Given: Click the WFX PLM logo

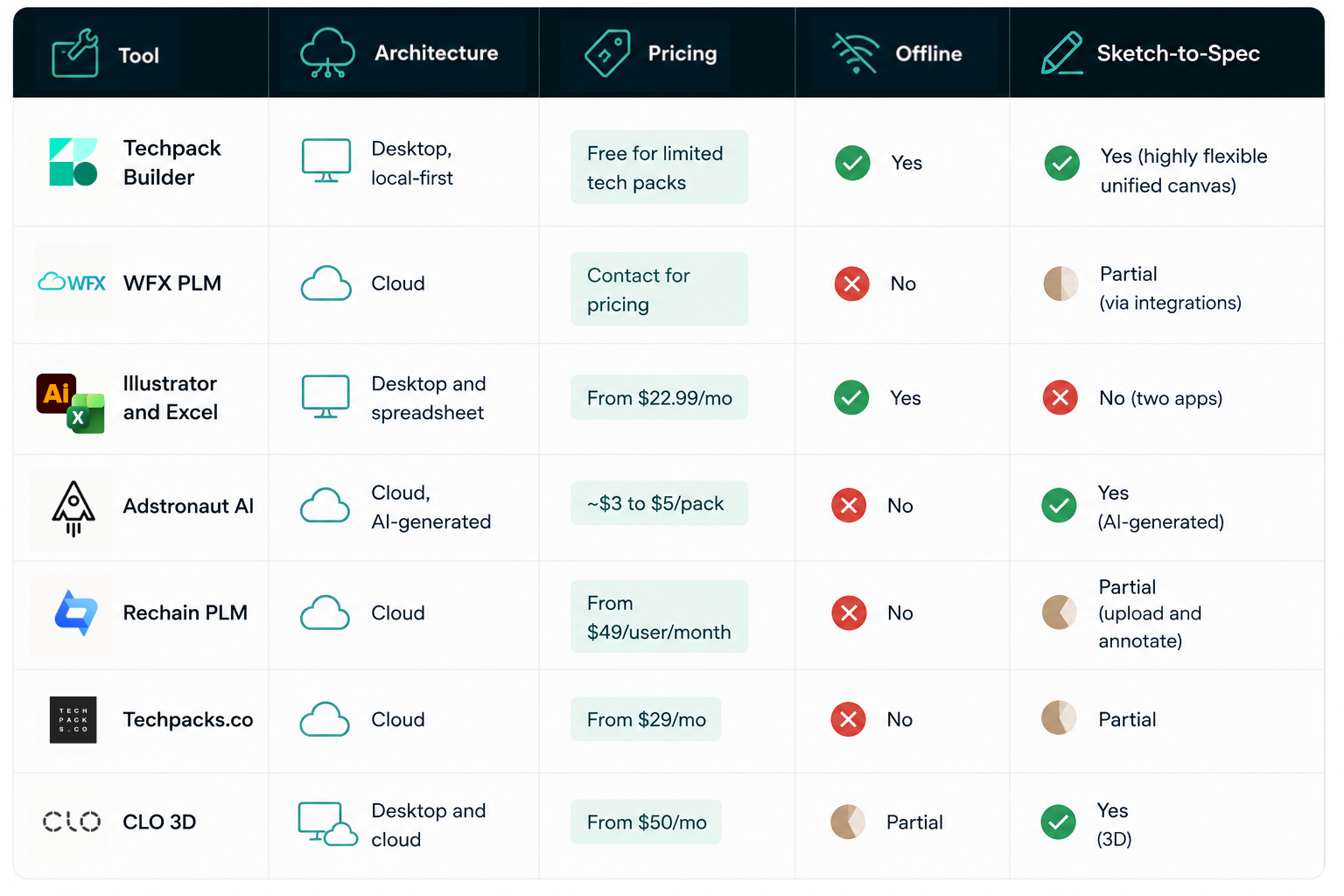Looking at the screenshot, I should [72, 282].
